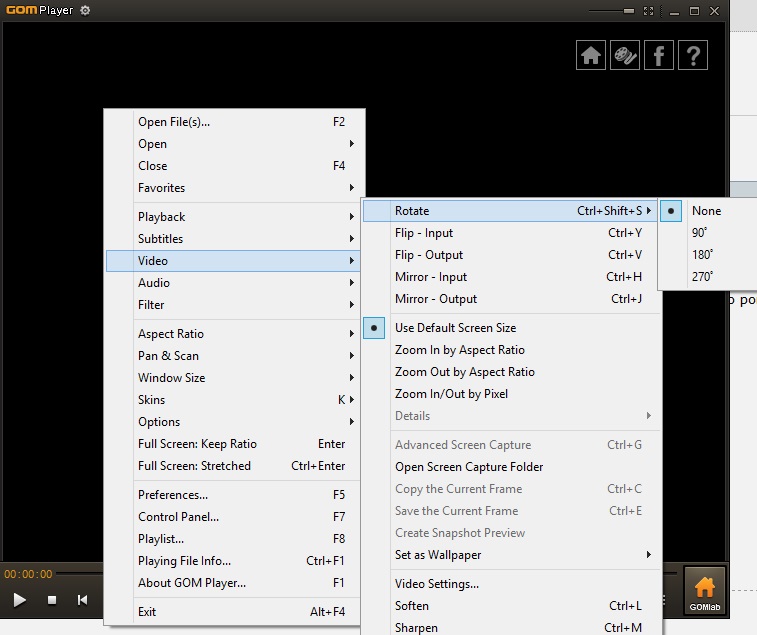Screen dimensions: 757x635
Task: Click the playback seek bar
Action: click(x=80, y=574)
